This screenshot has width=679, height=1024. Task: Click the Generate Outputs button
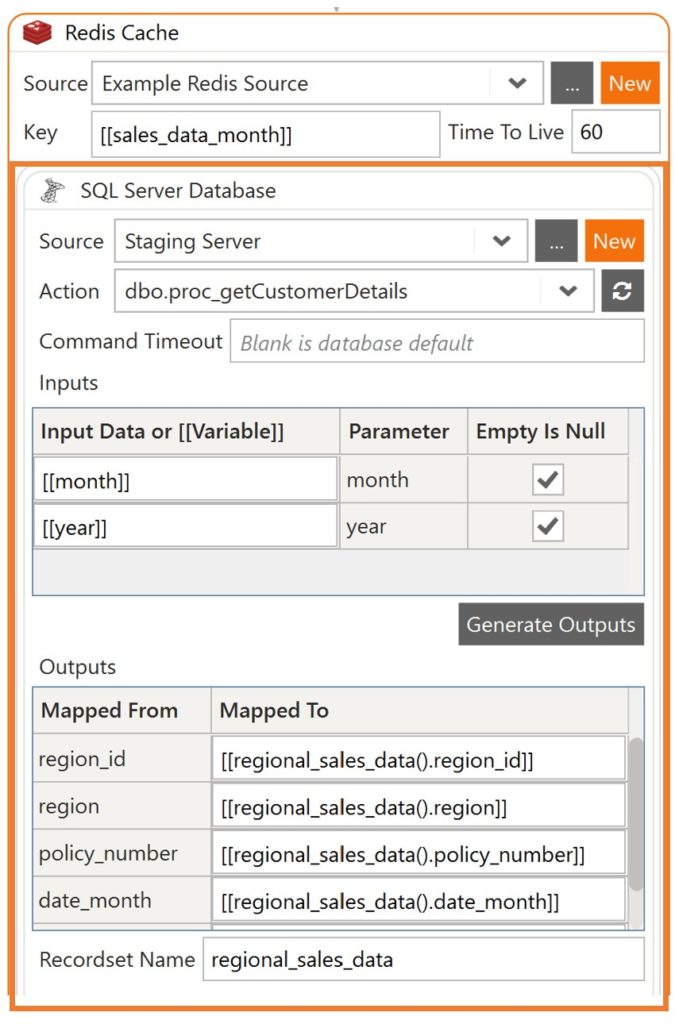point(550,624)
